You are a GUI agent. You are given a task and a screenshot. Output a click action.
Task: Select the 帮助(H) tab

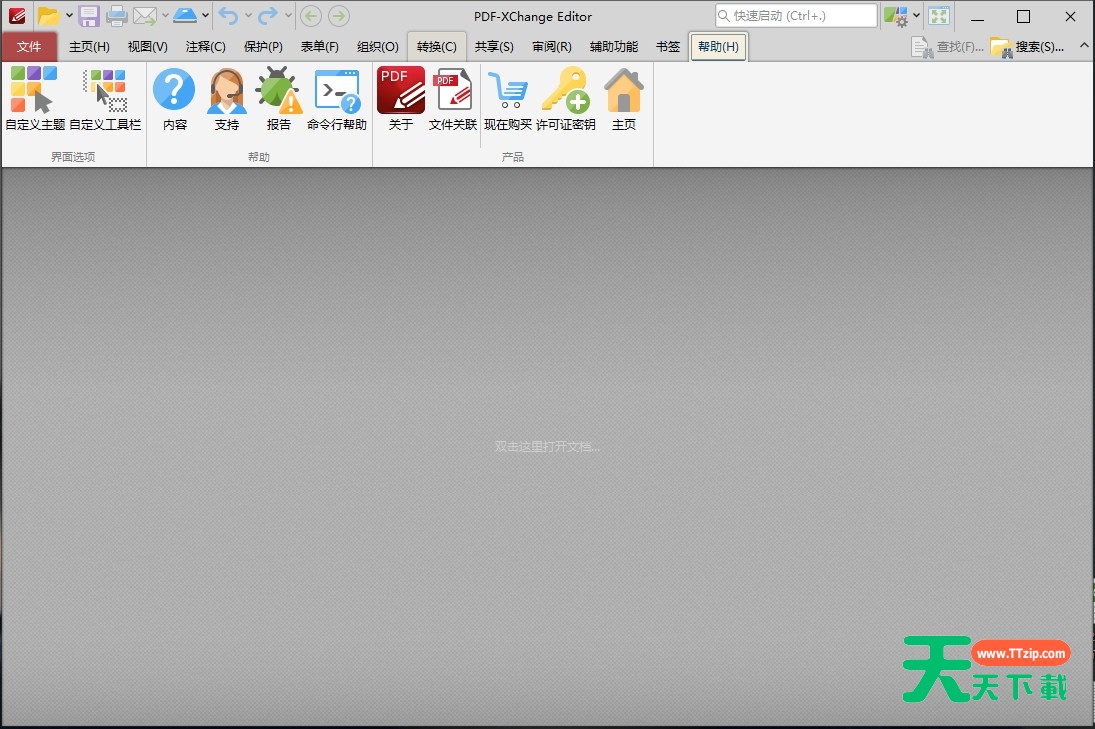(x=719, y=47)
